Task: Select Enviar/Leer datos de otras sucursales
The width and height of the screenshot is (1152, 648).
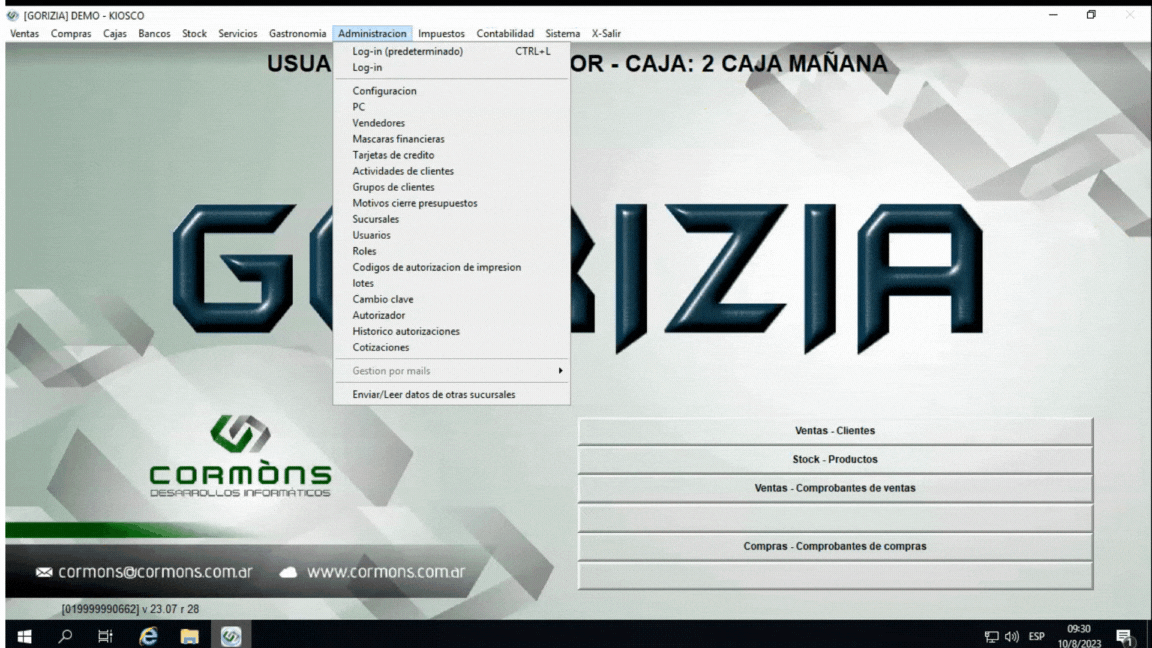Action: 452,395
